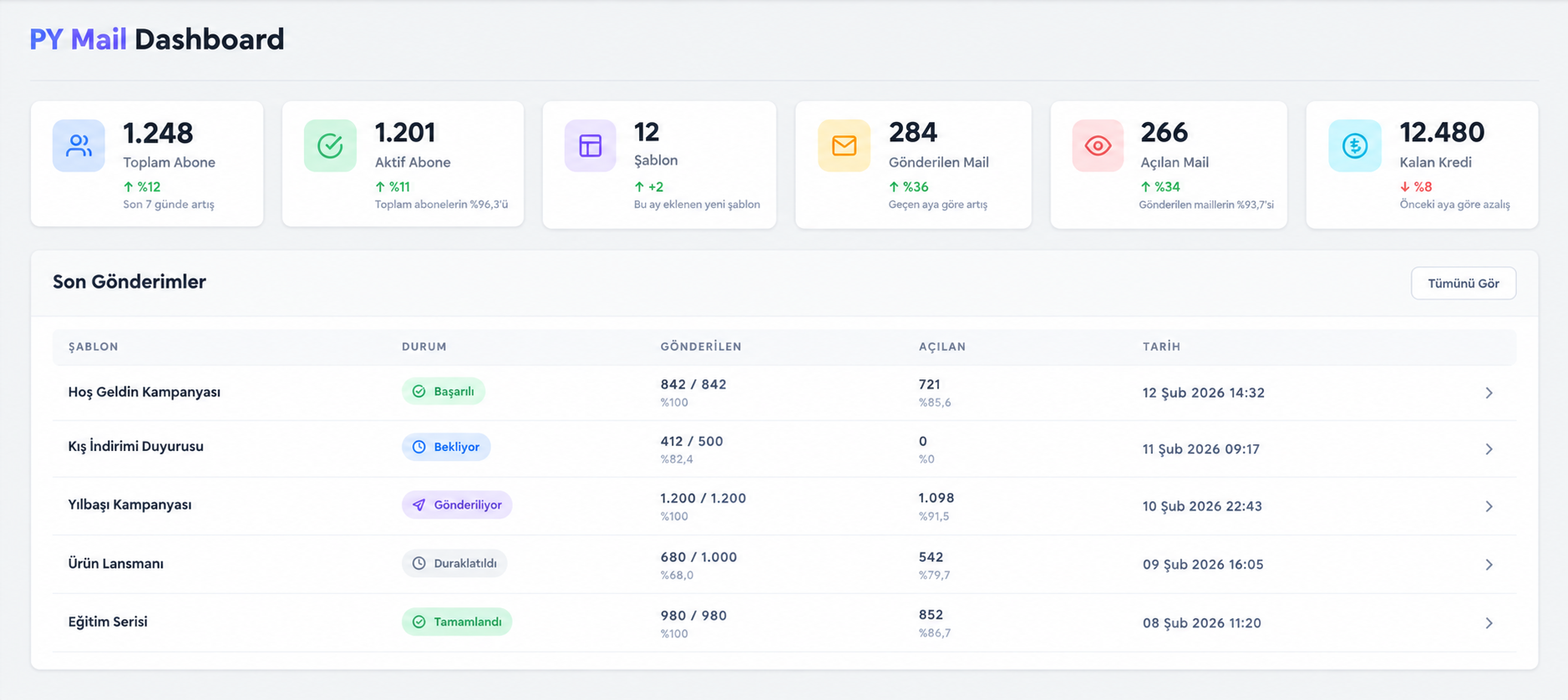
Task: Click the 284 Gönderilen Mail value
Action: [913, 132]
